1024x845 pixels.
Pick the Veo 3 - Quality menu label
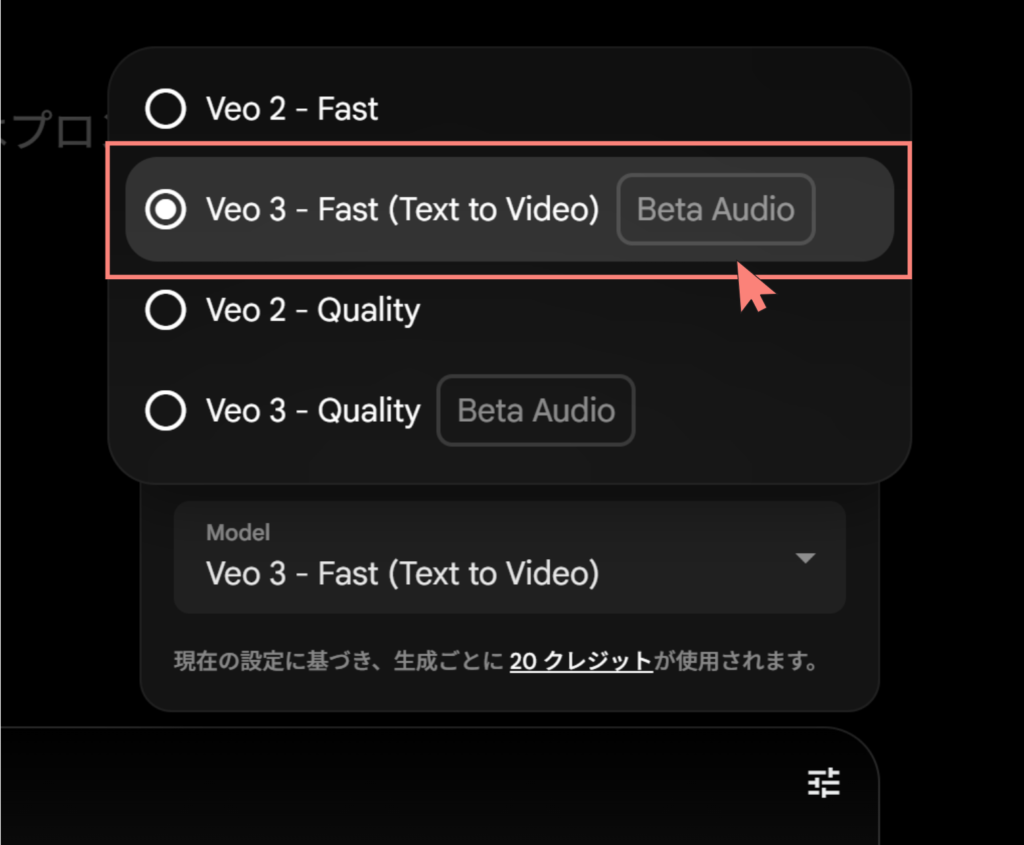[x=313, y=410]
